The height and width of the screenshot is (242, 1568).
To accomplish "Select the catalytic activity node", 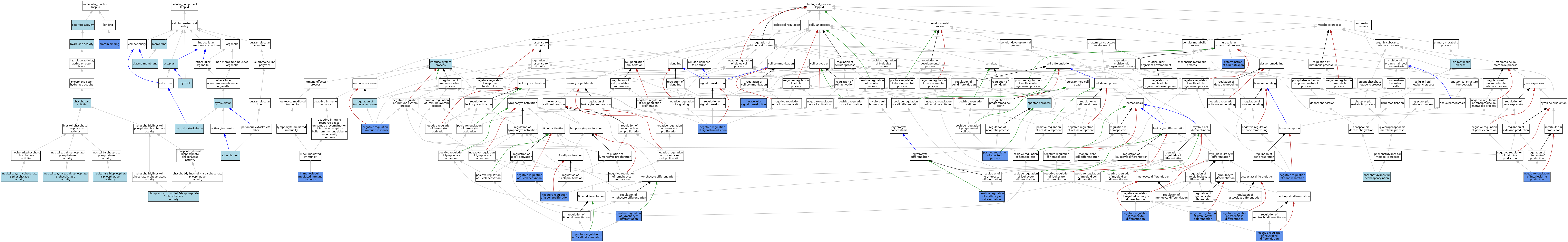I will point(83,25).
